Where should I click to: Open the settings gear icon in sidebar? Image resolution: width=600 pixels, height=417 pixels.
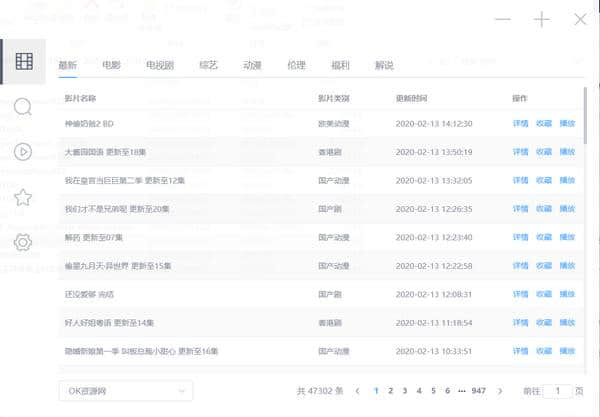point(24,242)
